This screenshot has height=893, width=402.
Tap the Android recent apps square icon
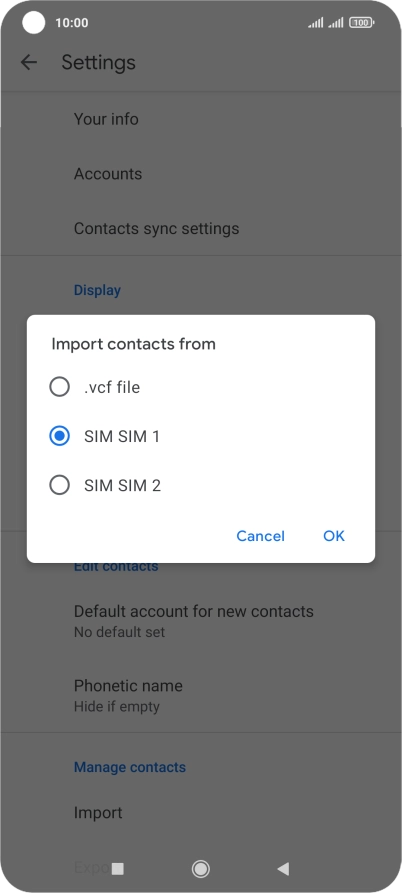coord(118,868)
